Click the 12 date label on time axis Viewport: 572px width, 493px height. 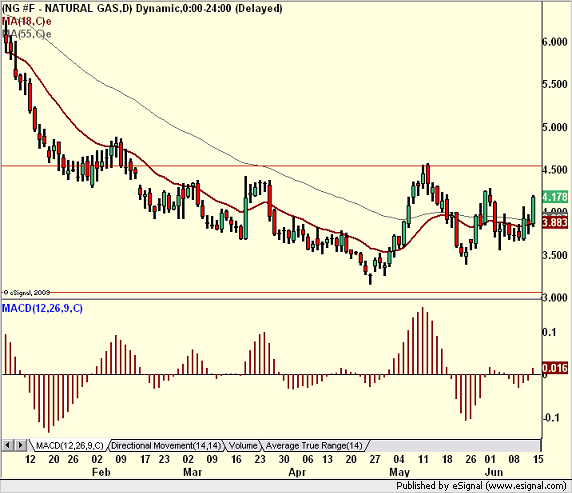tap(30, 459)
